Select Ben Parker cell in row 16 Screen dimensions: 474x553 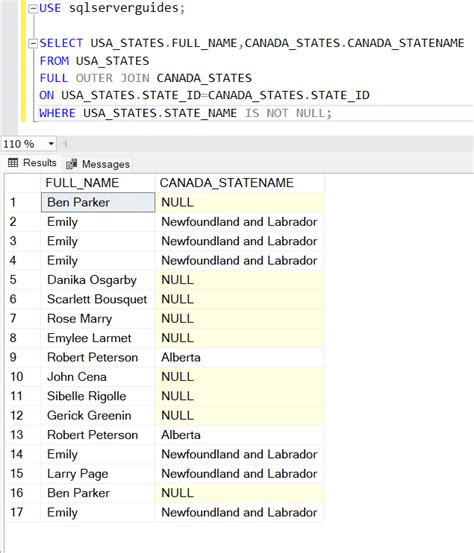pyautogui.click(x=98, y=493)
